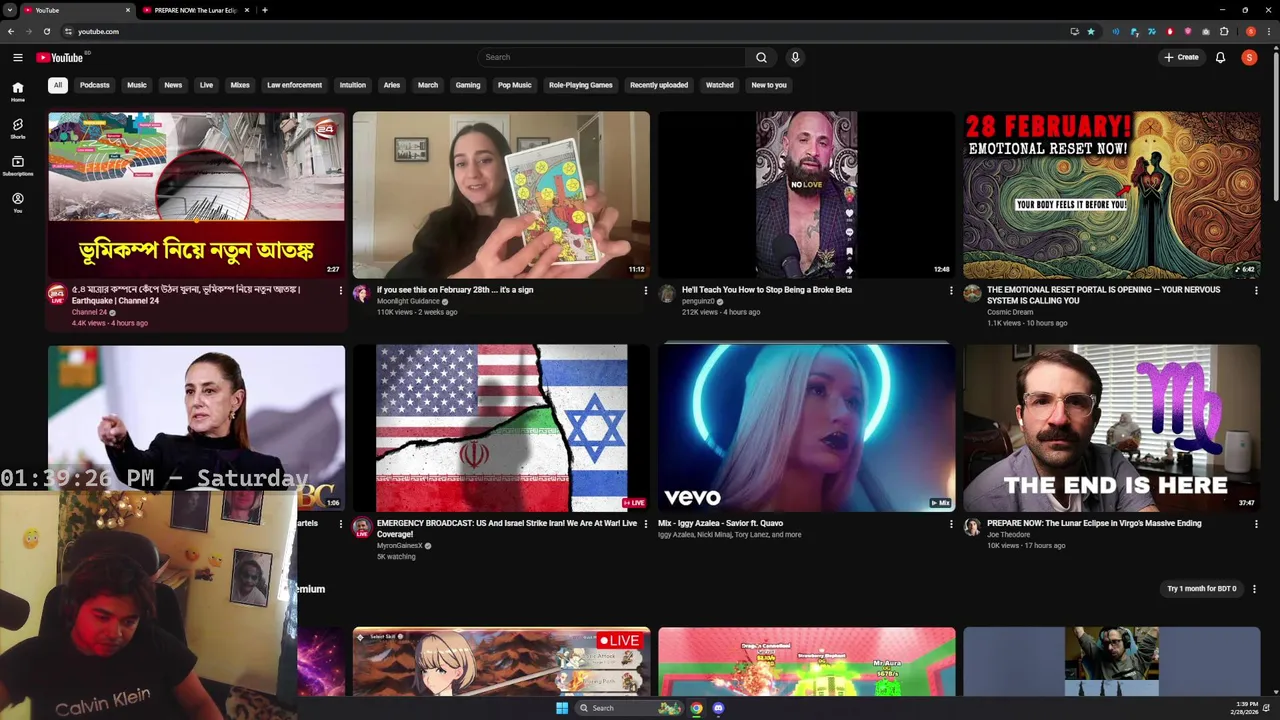Screen dimensions: 1280x720
Task: Switch to PREPARE NOW Lunar Eclipse tab
Action: pos(196,10)
